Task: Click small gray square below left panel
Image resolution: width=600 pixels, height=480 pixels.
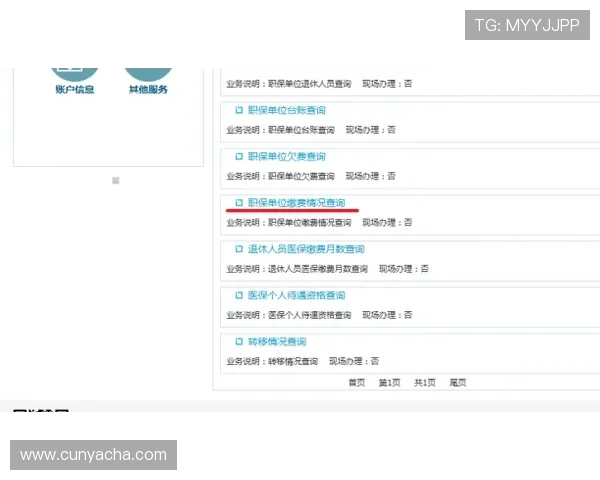Action: point(116,180)
